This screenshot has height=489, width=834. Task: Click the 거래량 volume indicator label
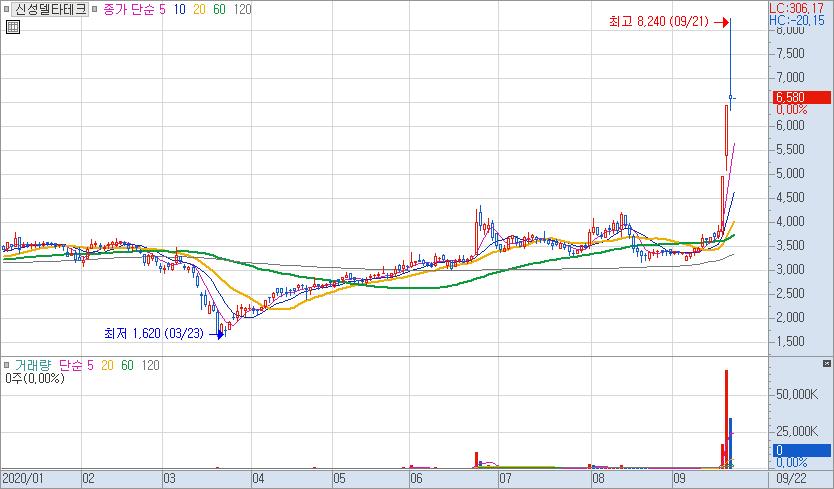(33, 365)
